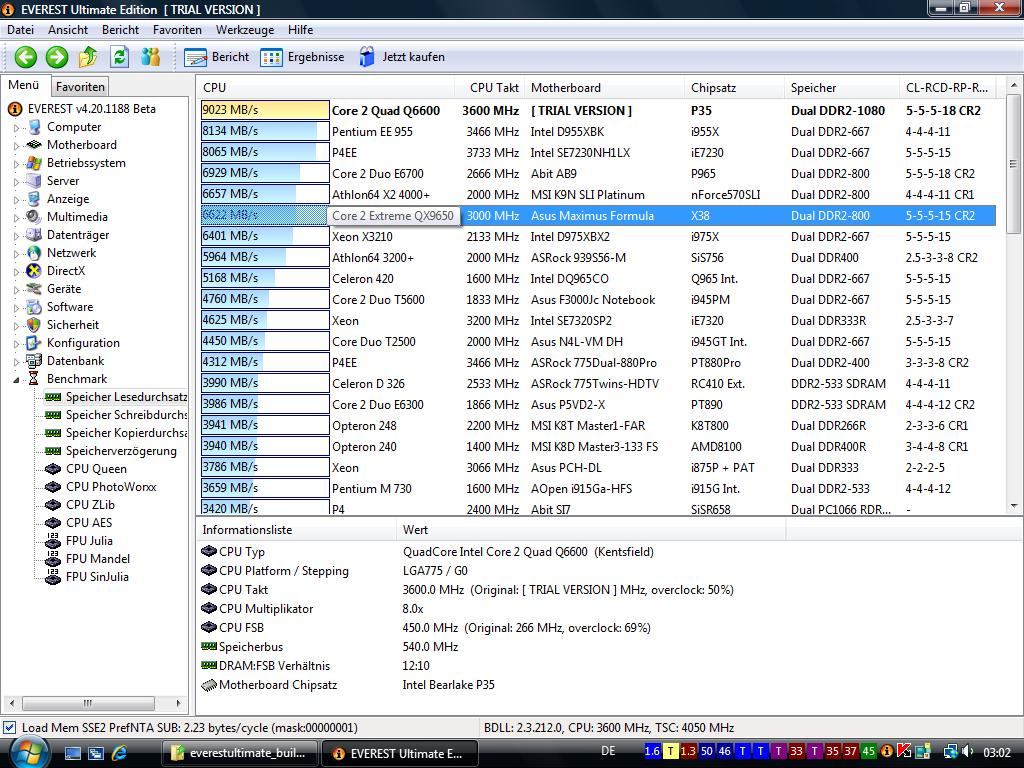1024x768 pixels.
Task: Collapse the Benchmark tree node
Action: tap(16, 379)
